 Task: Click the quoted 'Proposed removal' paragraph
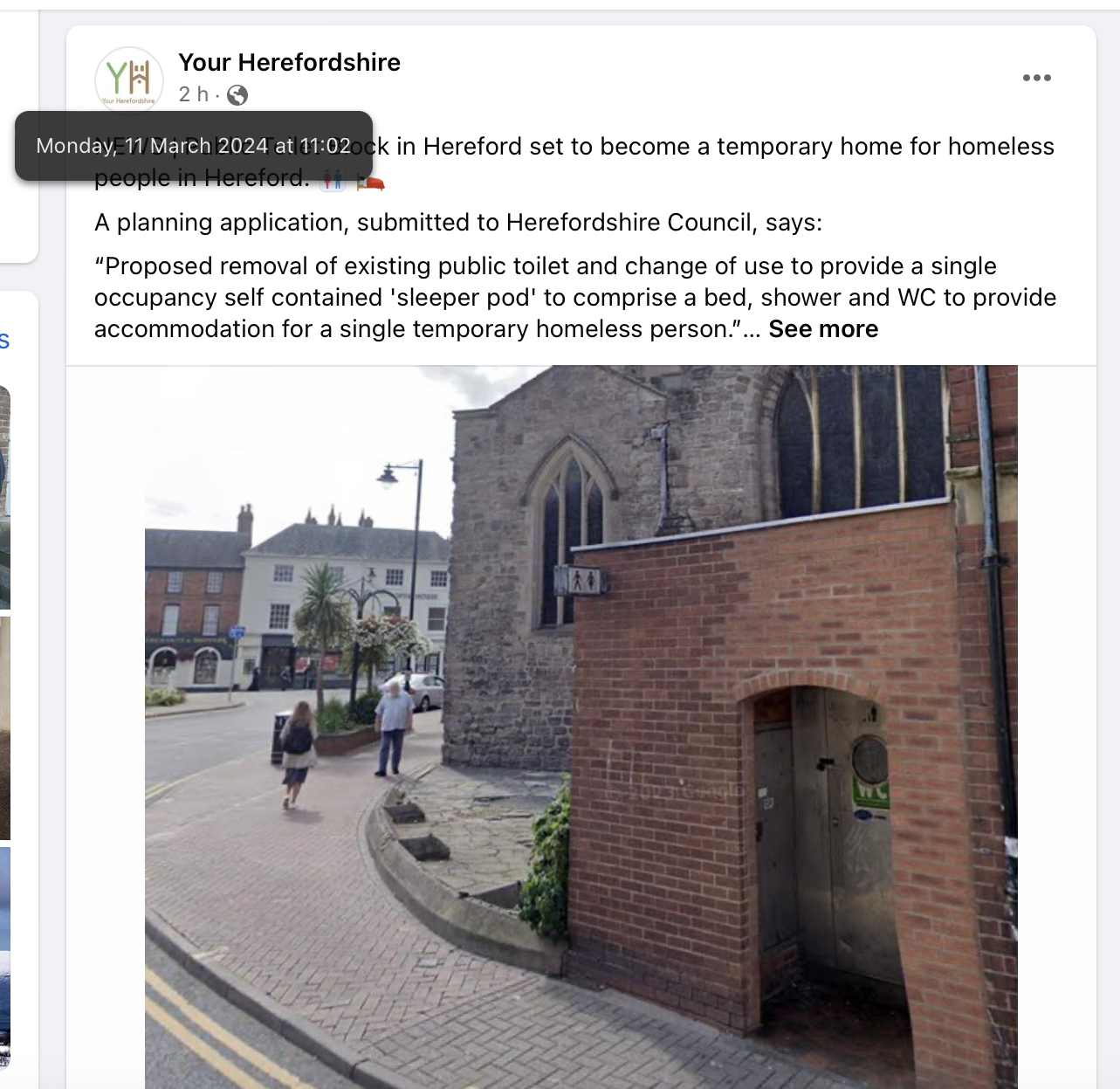pos(575,298)
